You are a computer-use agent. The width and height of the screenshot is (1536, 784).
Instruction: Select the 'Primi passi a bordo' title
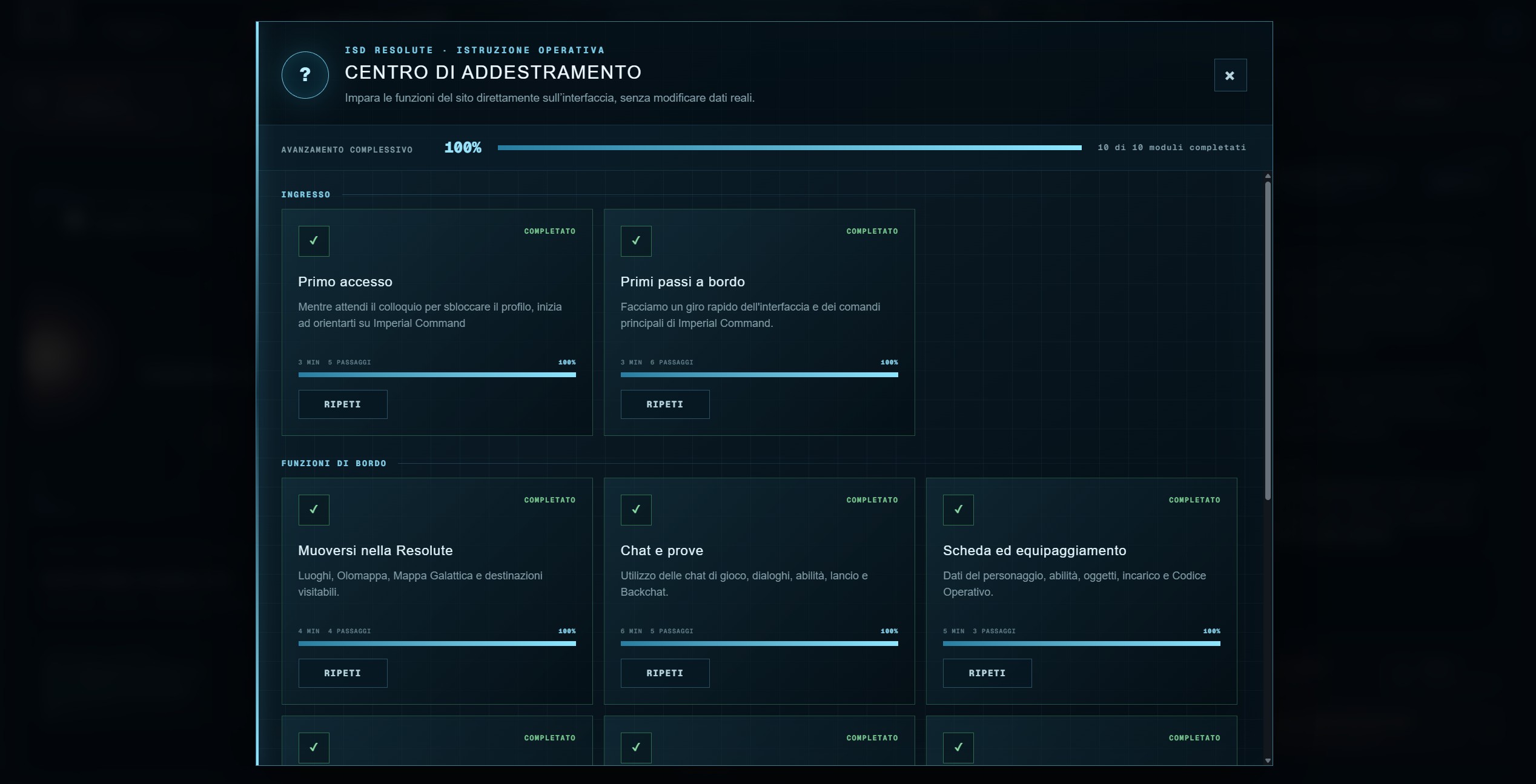pyautogui.click(x=683, y=282)
